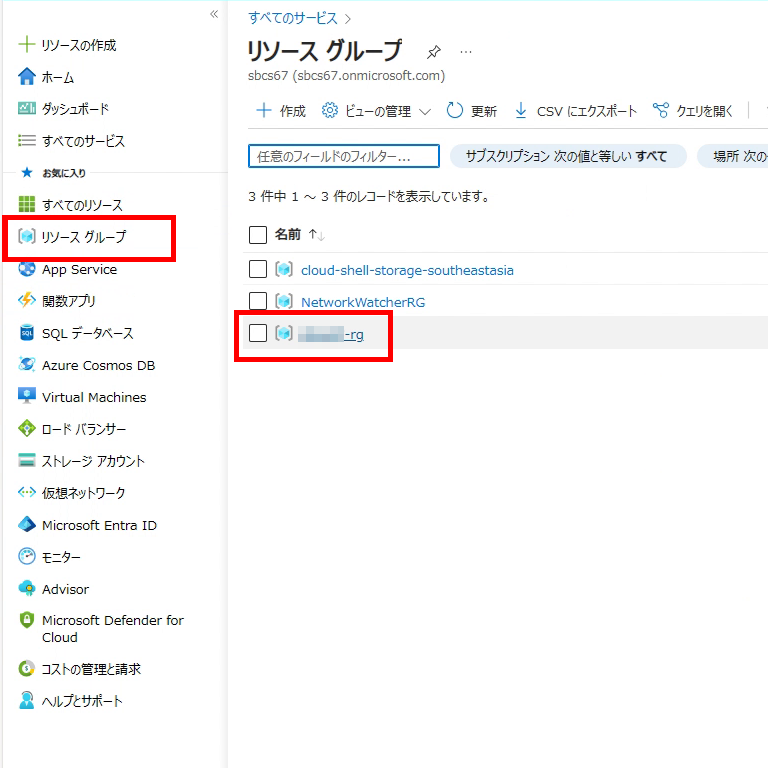
Task: Open Microsoft Defender for Cloud item
Action: coord(113,629)
